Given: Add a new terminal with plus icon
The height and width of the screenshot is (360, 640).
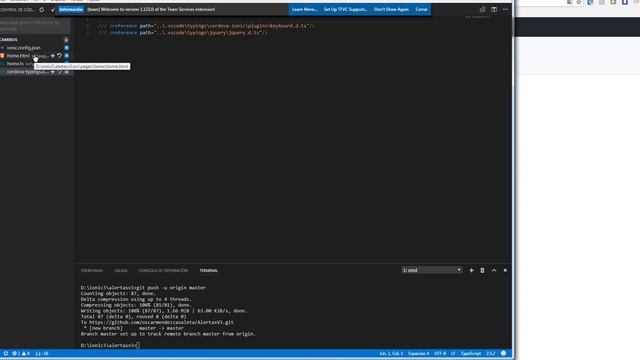Looking at the screenshot, I should [x=471, y=270].
